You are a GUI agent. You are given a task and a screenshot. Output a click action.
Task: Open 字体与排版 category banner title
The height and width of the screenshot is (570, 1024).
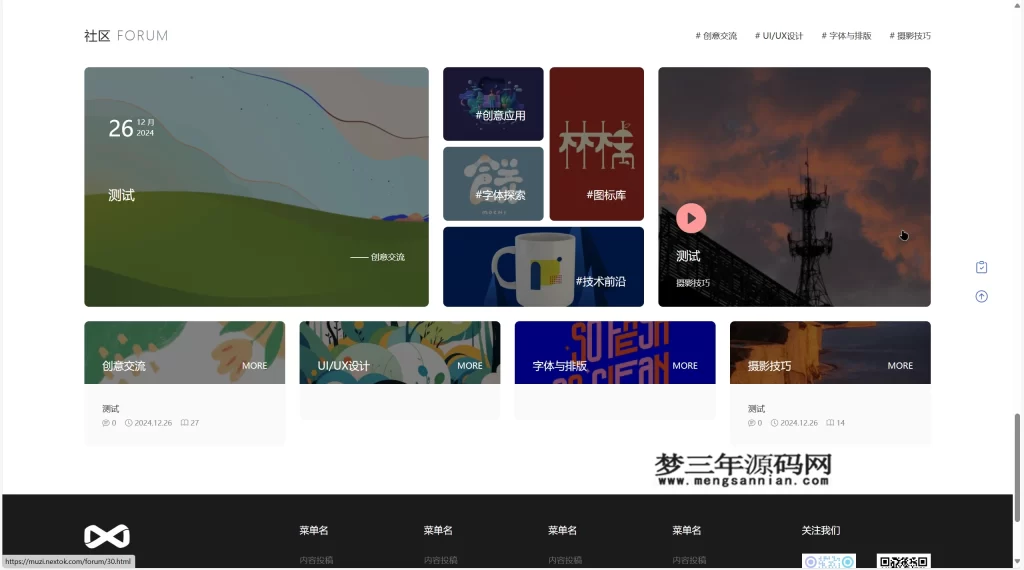tap(560, 366)
